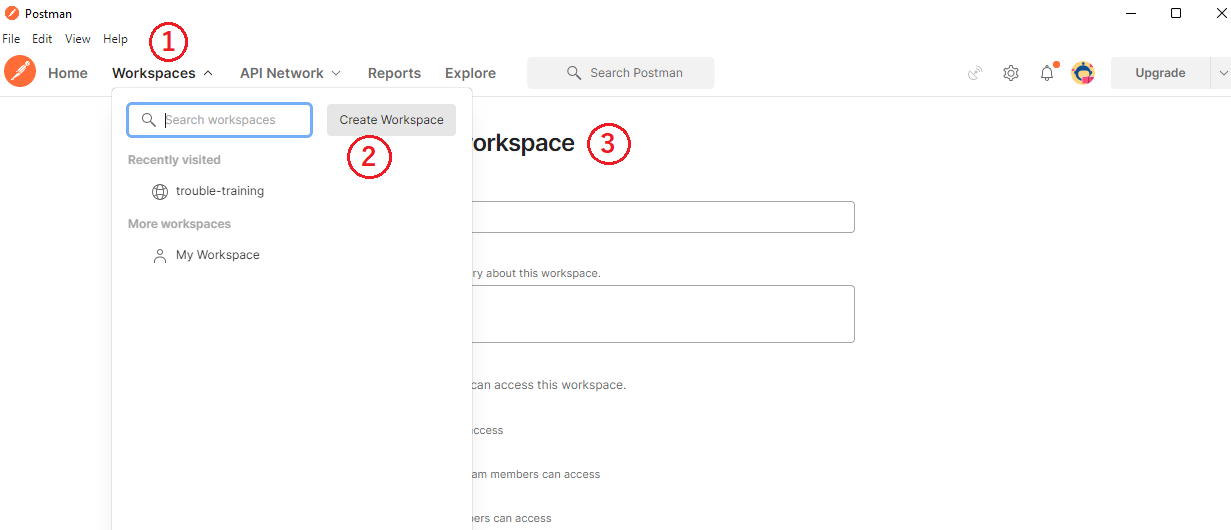The height and width of the screenshot is (530, 1231).
Task: Open the Upgrade dropdown arrow
Action: 1221,73
